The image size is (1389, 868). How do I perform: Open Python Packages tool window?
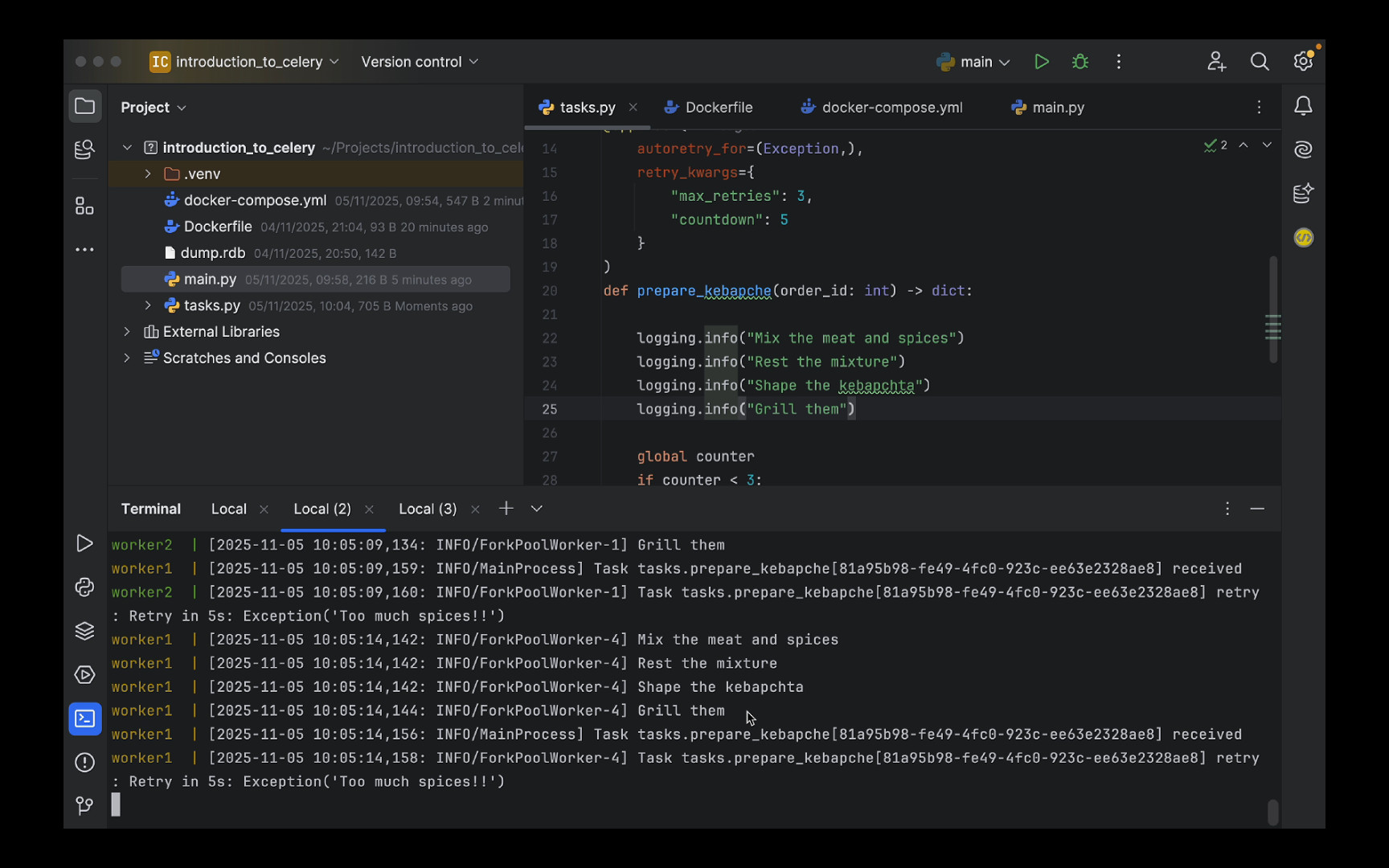84,631
